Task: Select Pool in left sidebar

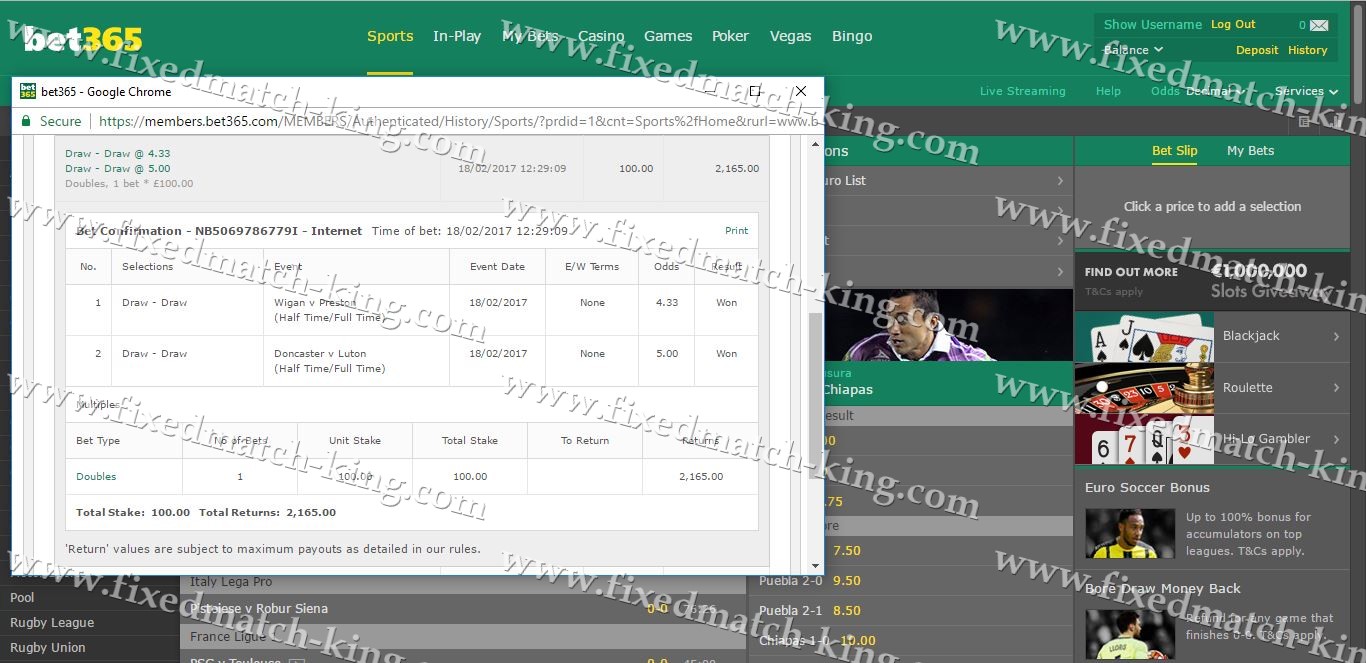Action: (x=22, y=598)
